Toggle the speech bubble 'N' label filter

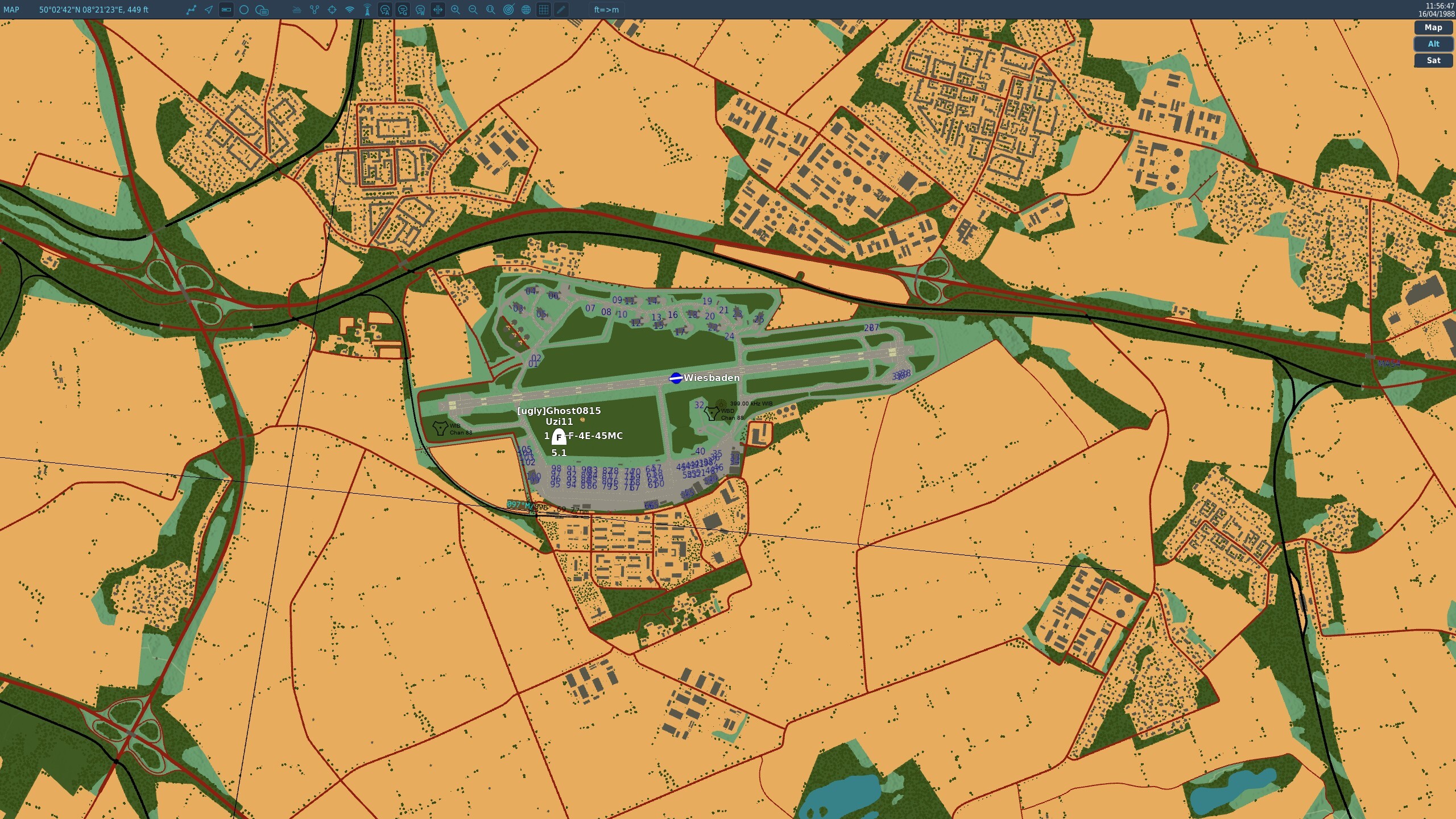coord(420,10)
